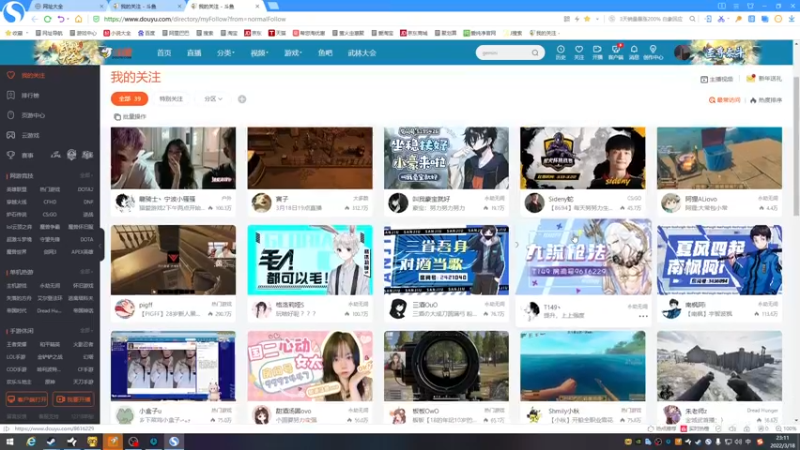
Task: Click the three-dots menu on T149 card
Action: point(643,316)
